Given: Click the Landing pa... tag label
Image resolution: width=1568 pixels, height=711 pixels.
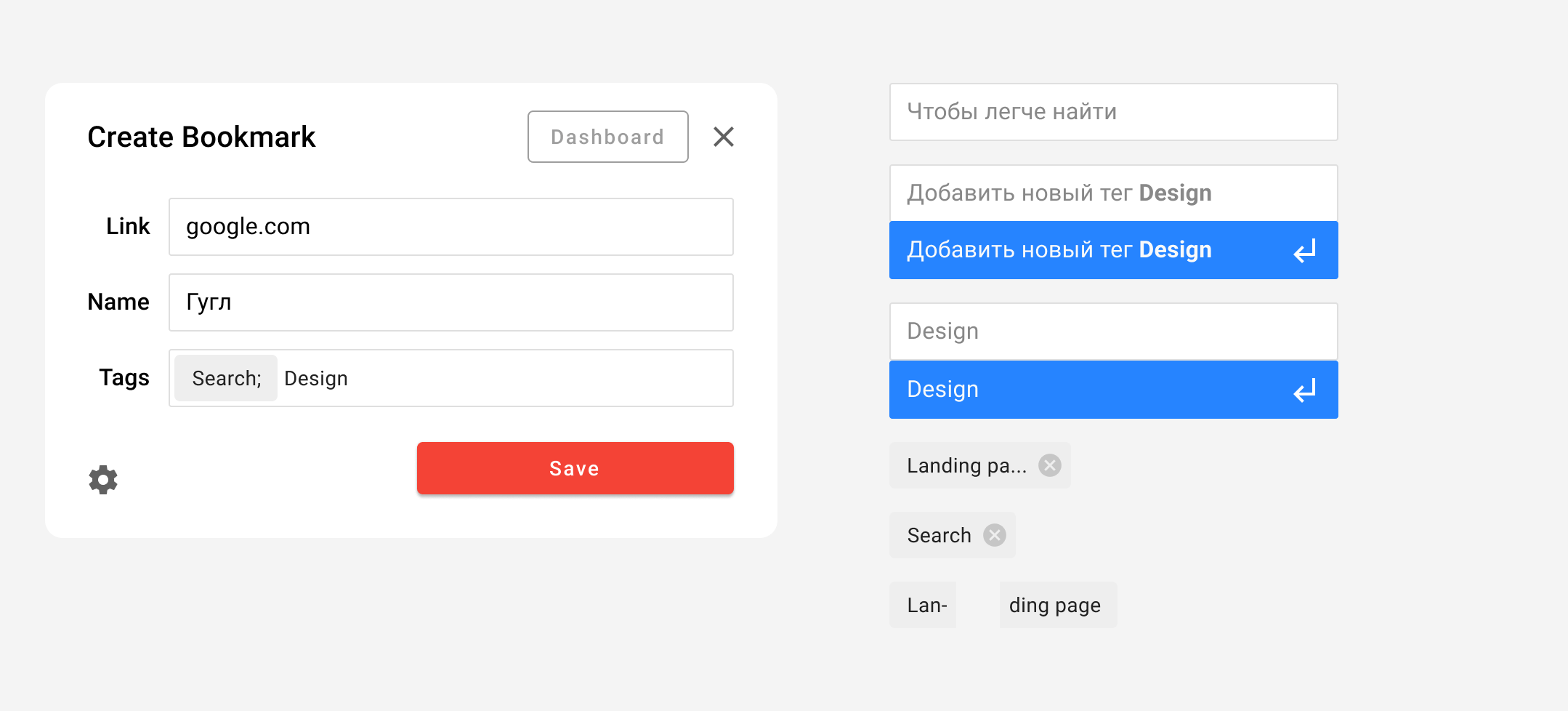Looking at the screenshot, I should pyautogui.click(x=966, y=465).
